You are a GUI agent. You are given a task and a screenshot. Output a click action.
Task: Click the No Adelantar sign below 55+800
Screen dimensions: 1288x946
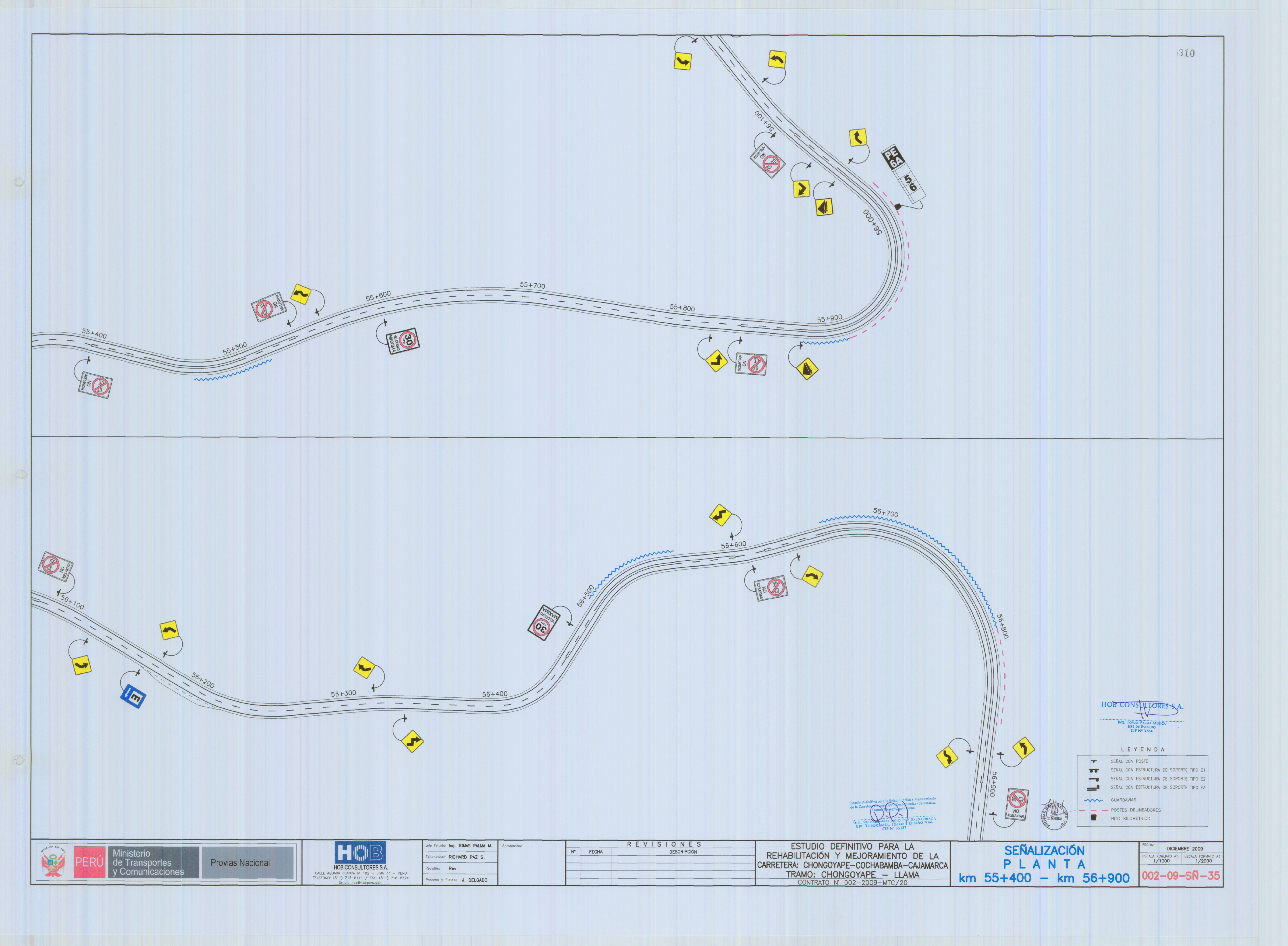[x=751, y=364]
